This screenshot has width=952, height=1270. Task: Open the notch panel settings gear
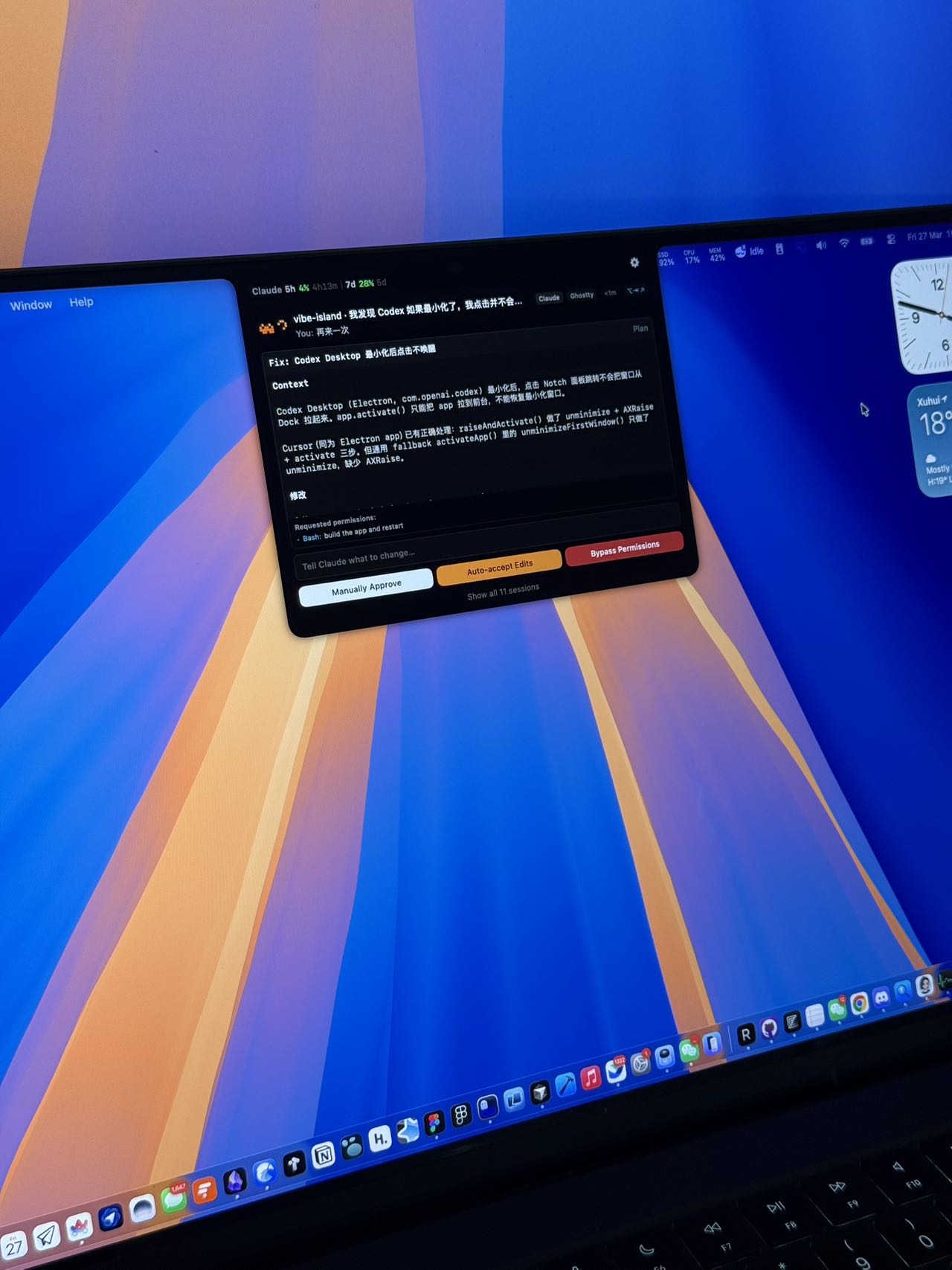pyautogui.click(x=634, y=262)
